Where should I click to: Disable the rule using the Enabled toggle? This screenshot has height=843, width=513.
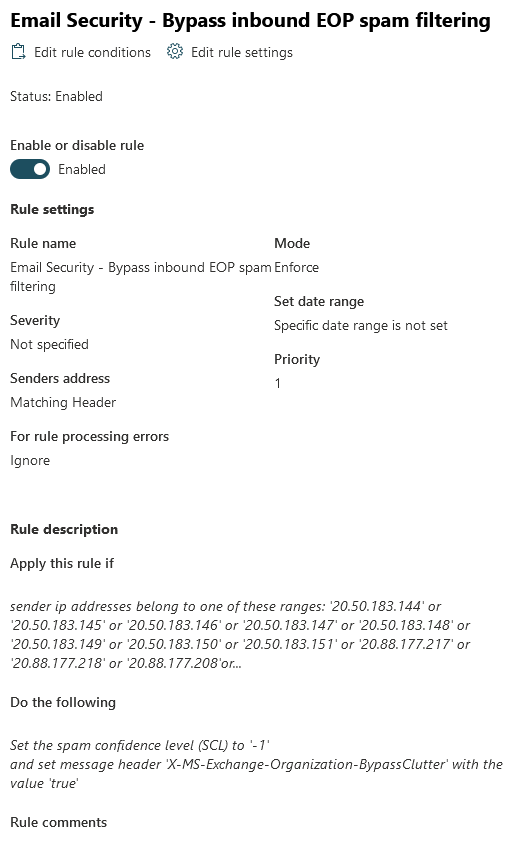30,169
